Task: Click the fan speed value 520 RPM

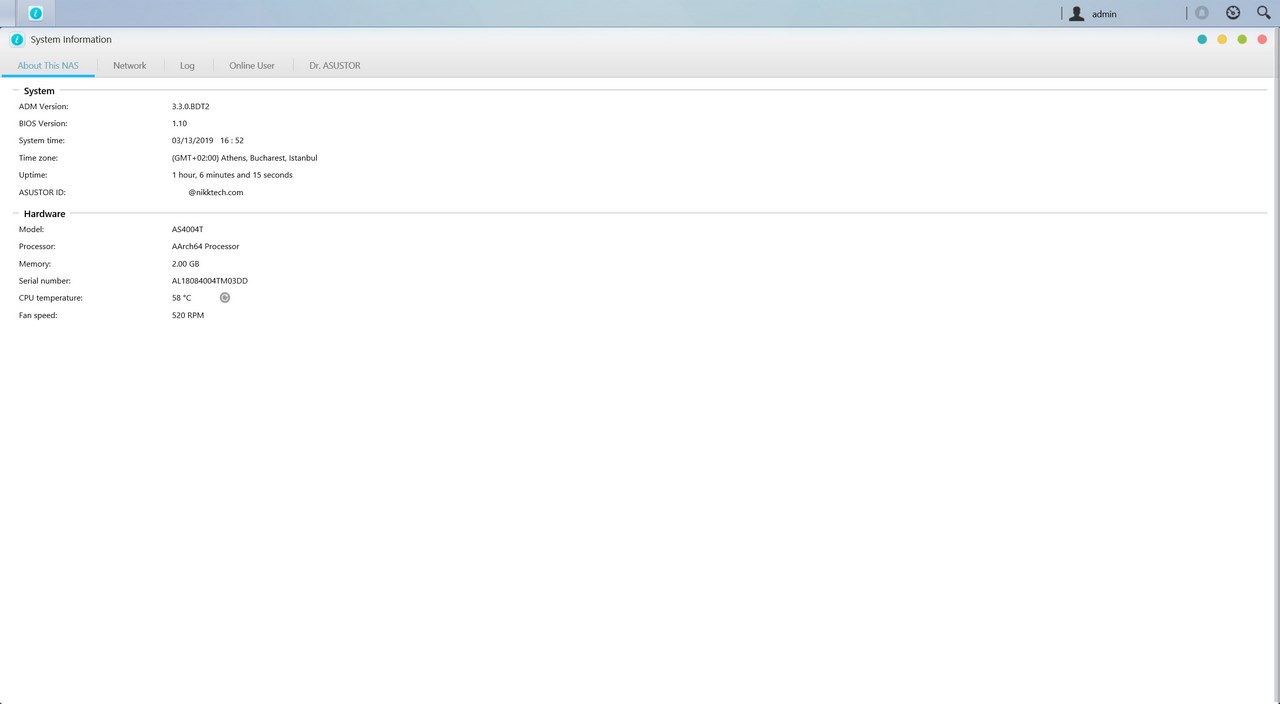Action: [x=188, y=316]
